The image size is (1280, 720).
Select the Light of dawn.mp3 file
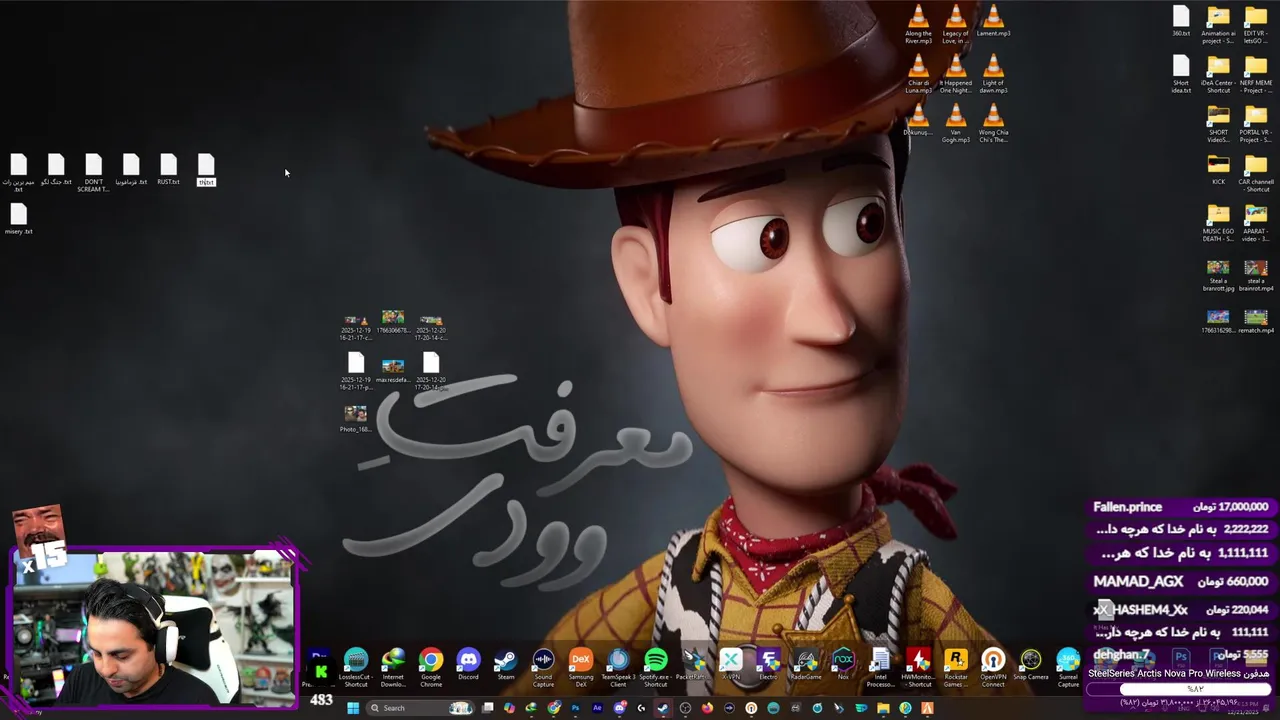click(x=993, y=74)
